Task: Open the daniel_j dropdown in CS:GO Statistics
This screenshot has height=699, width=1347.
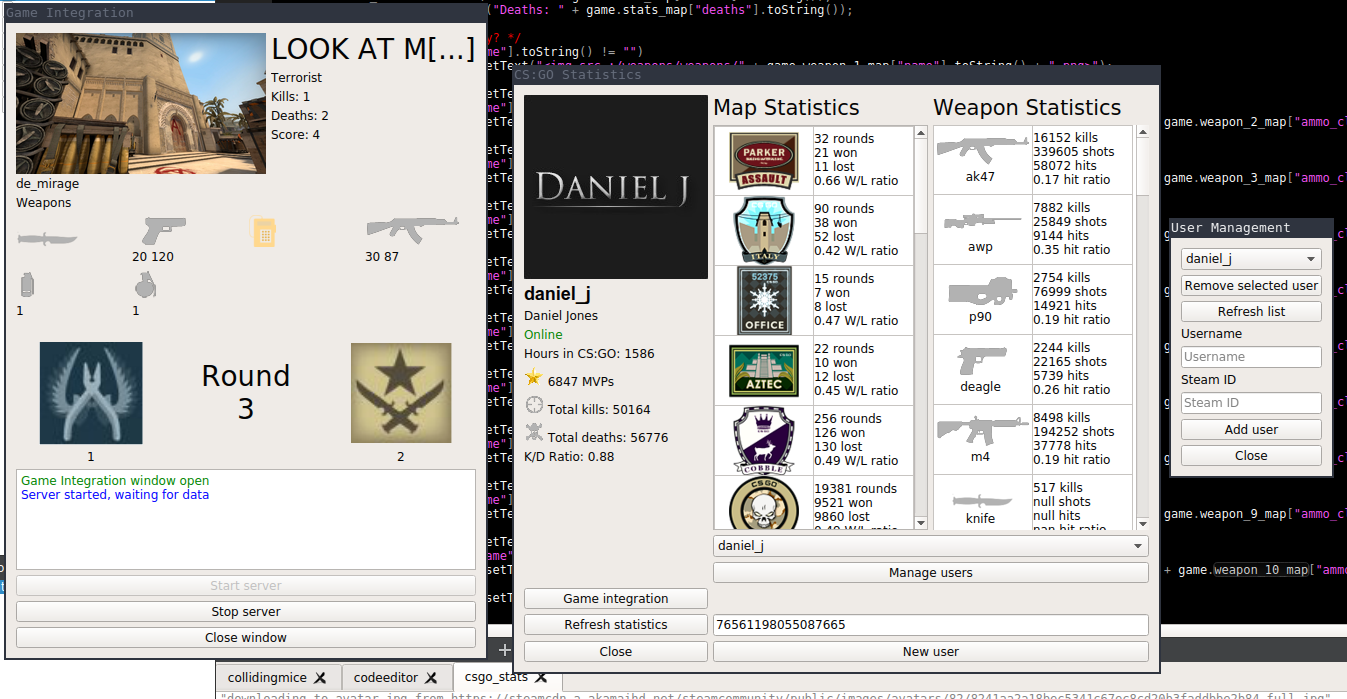Action: click(930, 546)
